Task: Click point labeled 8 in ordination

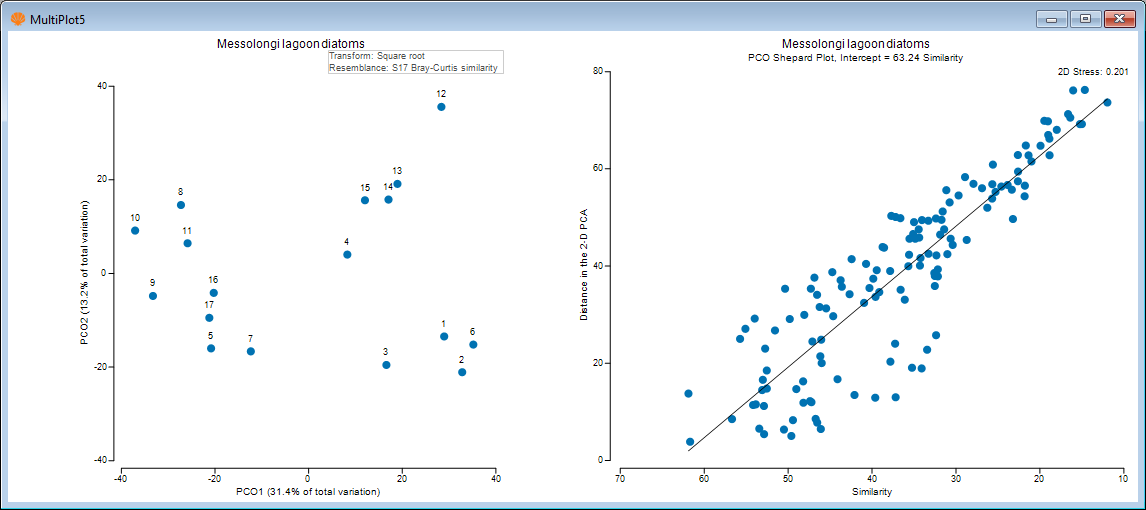Action: point(181,205)
